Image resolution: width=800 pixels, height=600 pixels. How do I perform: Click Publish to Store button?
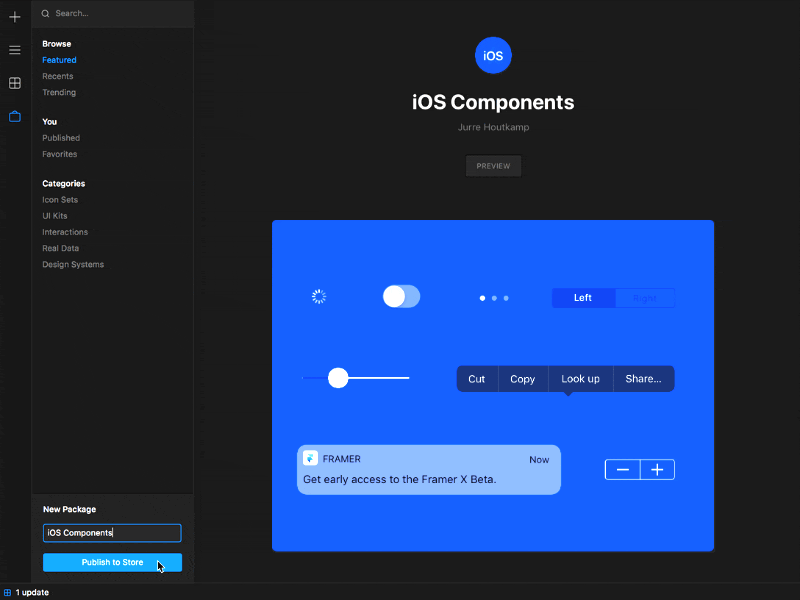(x=112, y=562)
